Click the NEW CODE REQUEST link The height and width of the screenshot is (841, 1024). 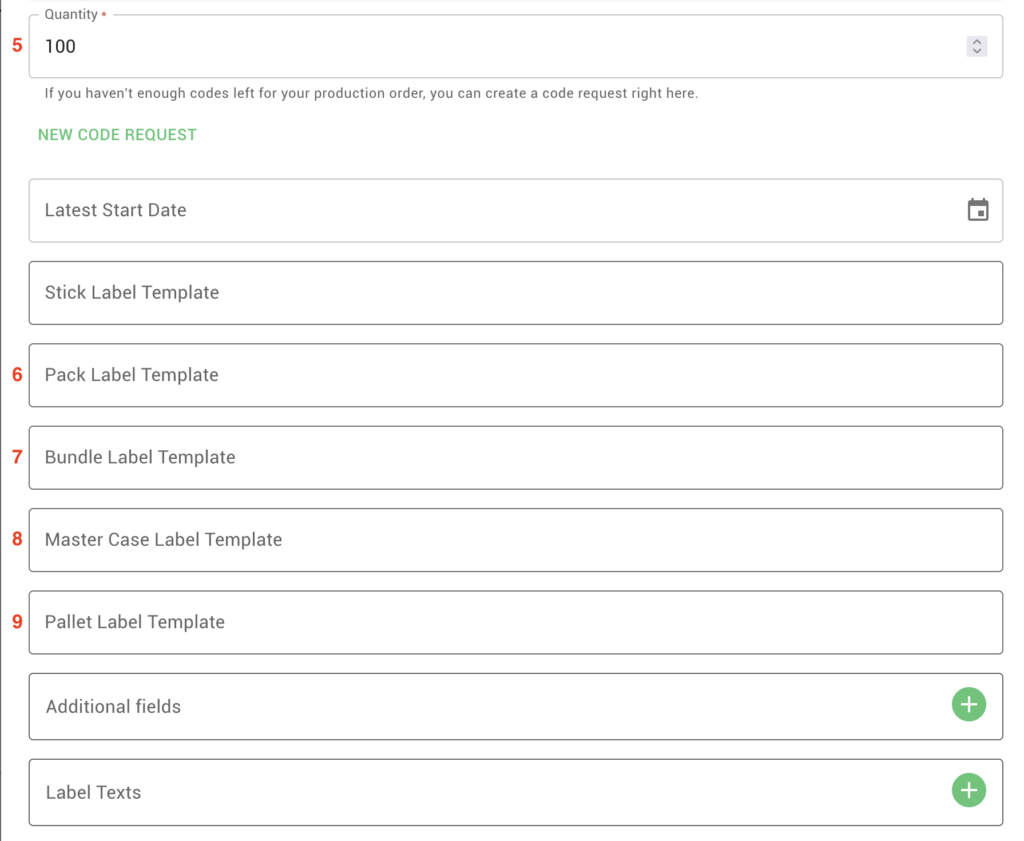(117, 135)
